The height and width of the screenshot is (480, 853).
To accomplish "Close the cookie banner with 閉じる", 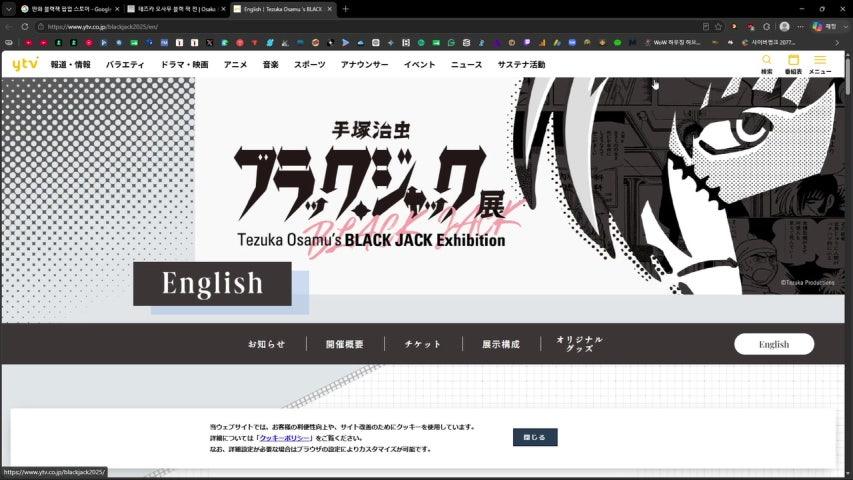I will tap(535, 437).
